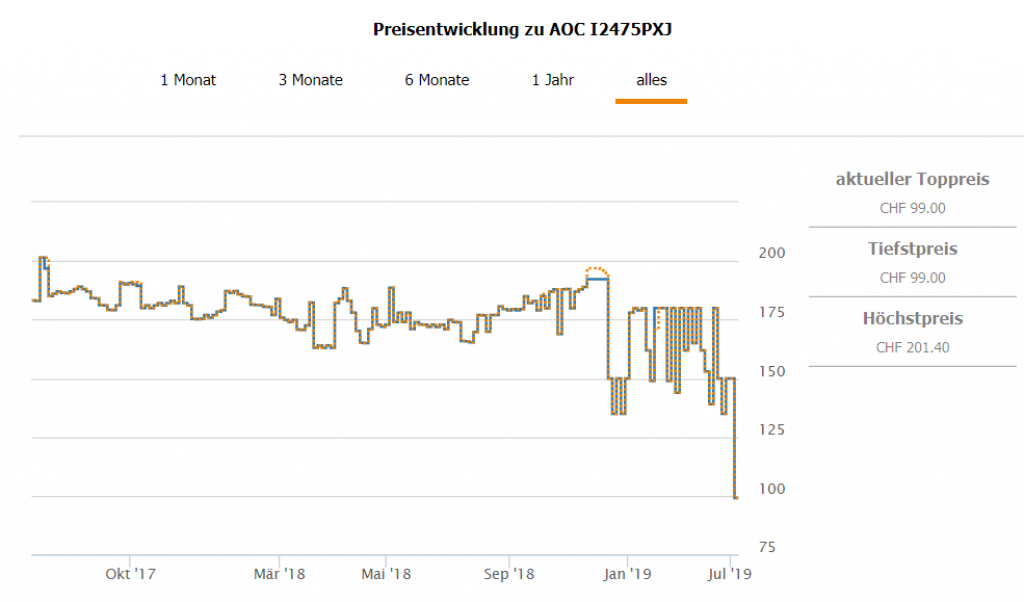Image resolution: width=1024 pixels, height=602 pixels.
Task: Click the "Mär '18" x-axis label
Action: [x=279, y=574]
